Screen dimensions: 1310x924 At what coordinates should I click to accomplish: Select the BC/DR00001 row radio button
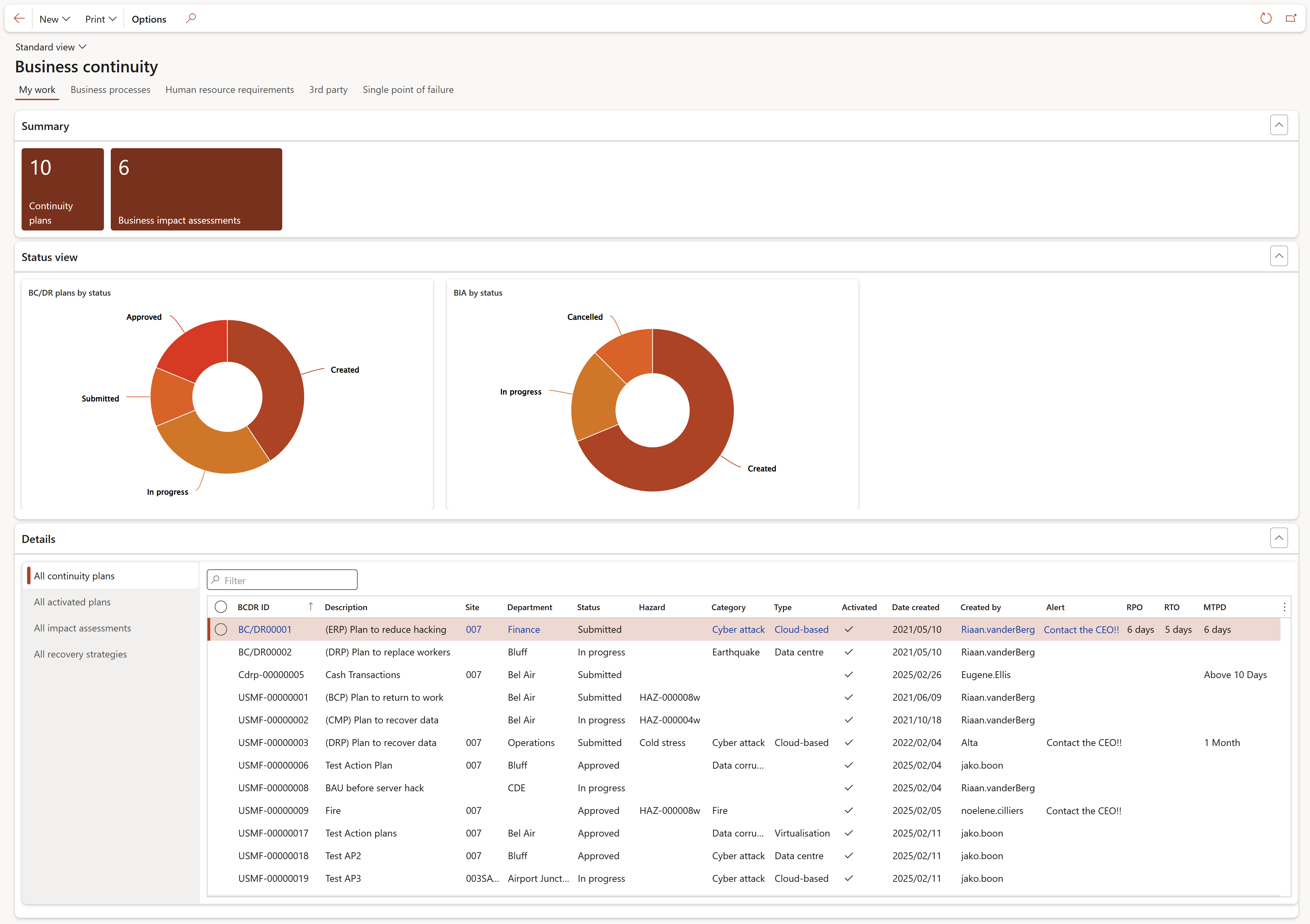coord(221,629)
